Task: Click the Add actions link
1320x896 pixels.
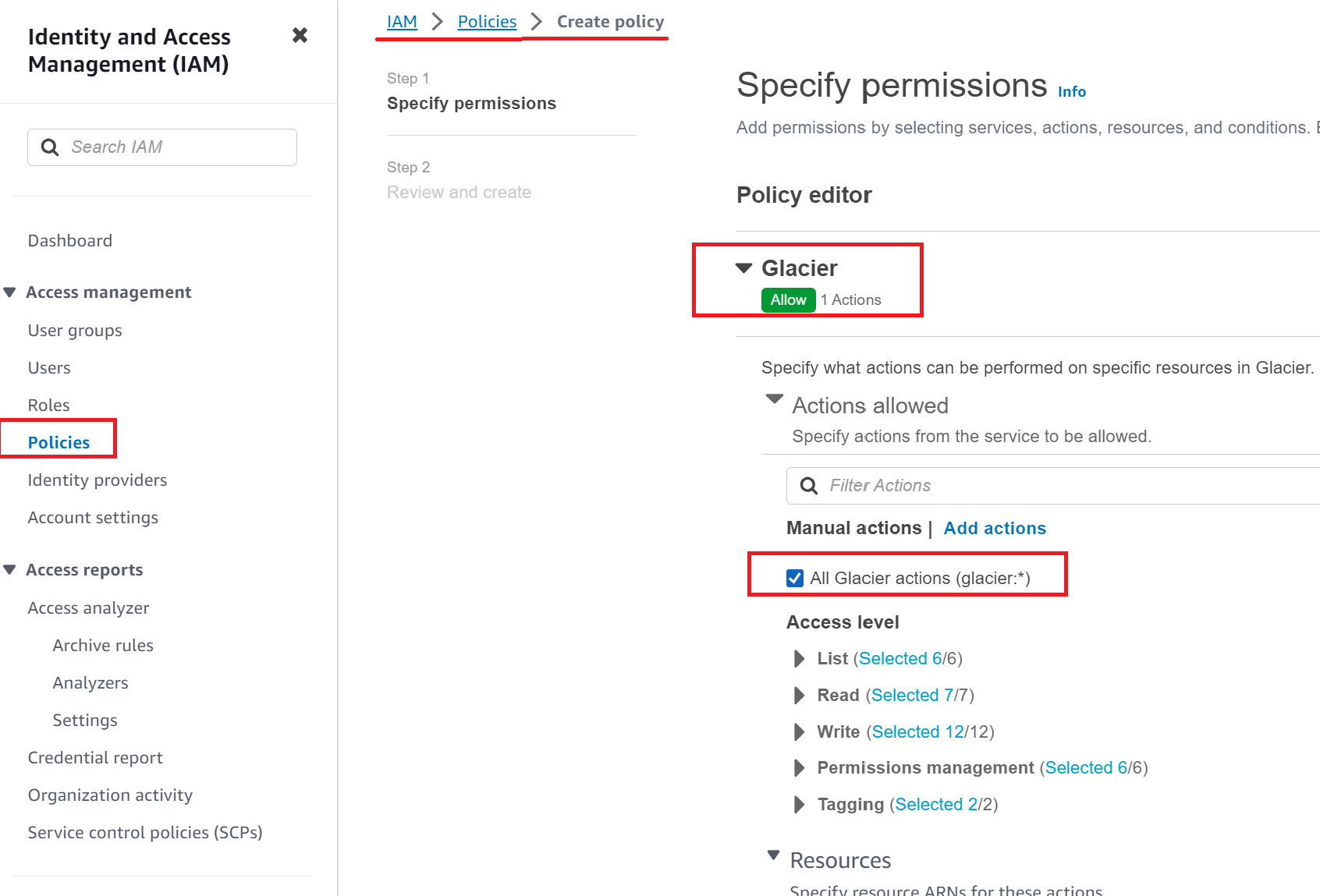Action: click(995, 529)
